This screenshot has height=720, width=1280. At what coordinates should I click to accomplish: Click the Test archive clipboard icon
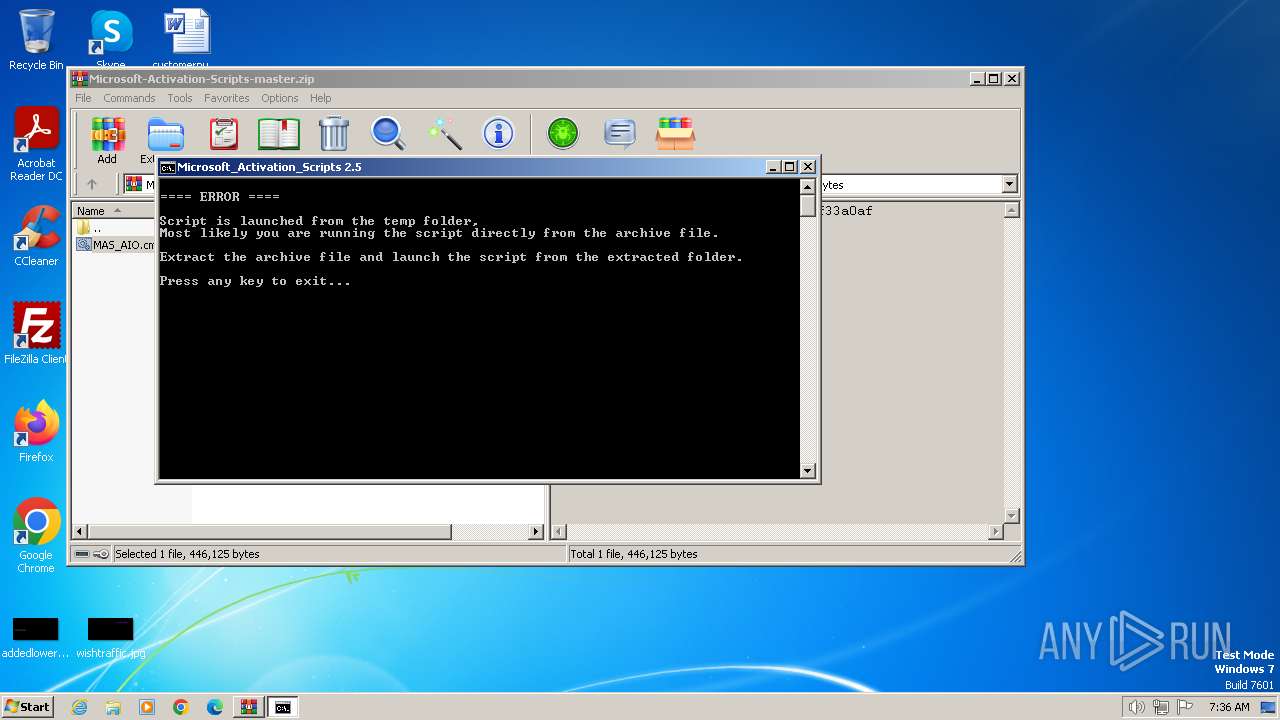tap(223, 134)
